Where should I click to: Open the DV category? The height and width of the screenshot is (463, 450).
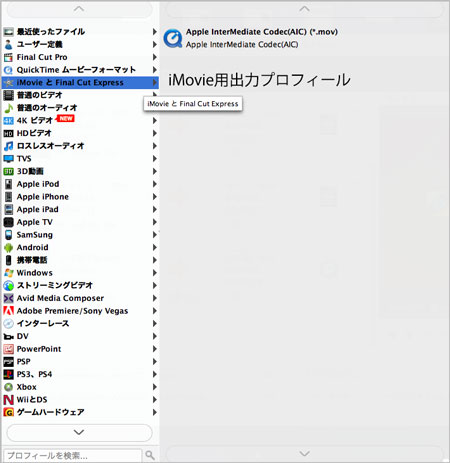coord(80,336)
